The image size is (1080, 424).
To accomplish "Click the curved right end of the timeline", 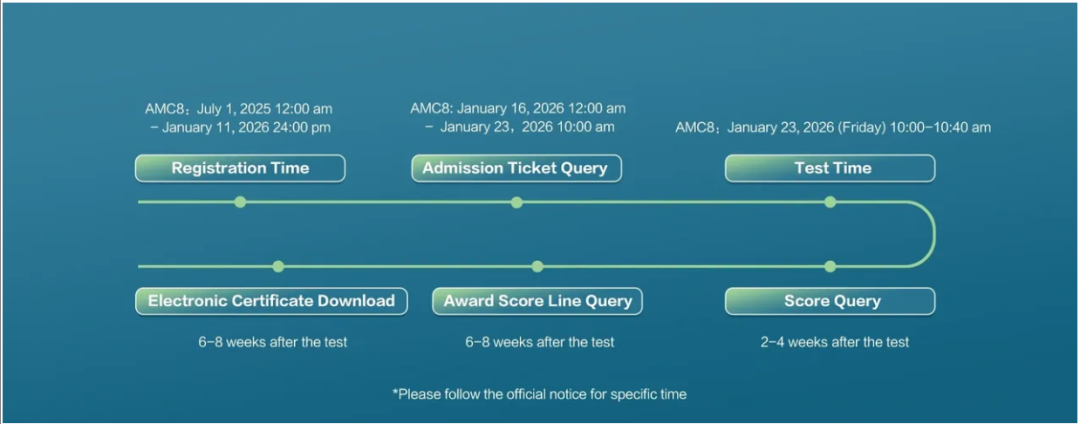I will point(934,234).
